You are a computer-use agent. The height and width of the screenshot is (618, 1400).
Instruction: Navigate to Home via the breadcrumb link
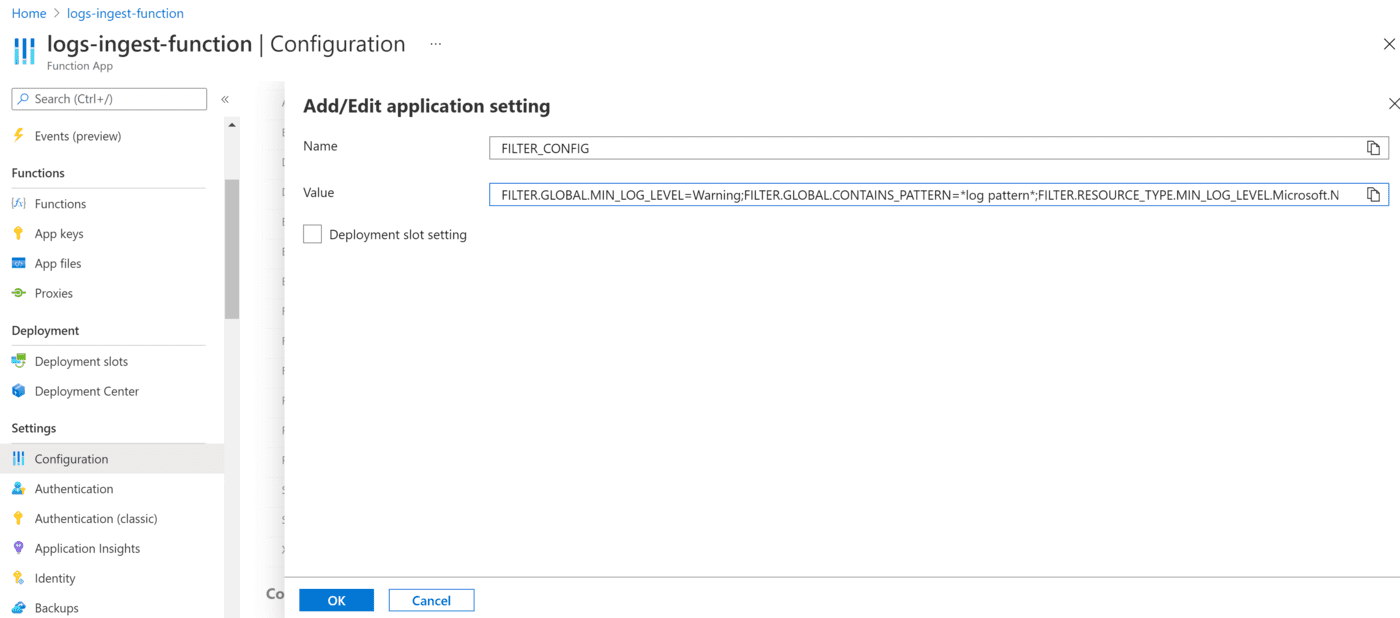[28, 12]
